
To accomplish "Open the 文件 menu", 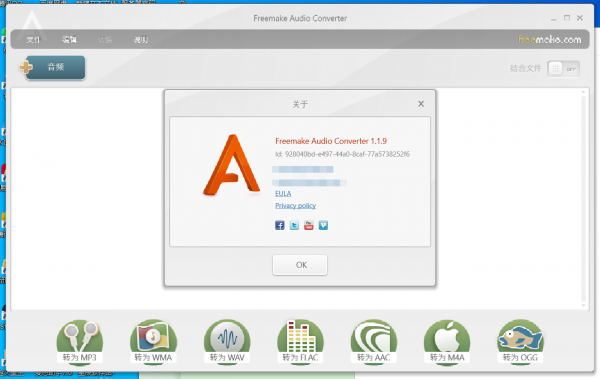I will (33, 39).
